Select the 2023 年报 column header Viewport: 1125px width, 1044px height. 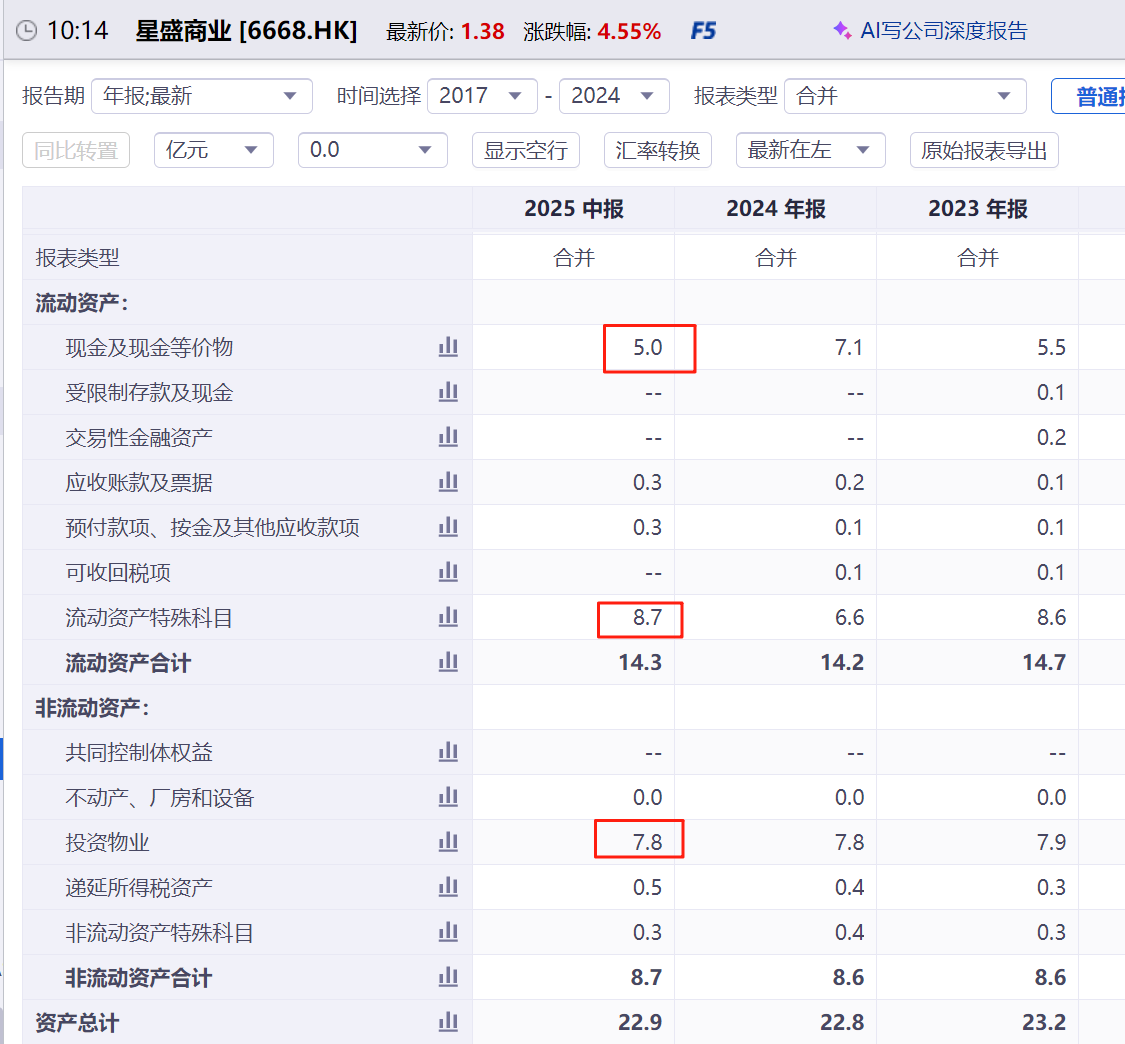[977, 208]
